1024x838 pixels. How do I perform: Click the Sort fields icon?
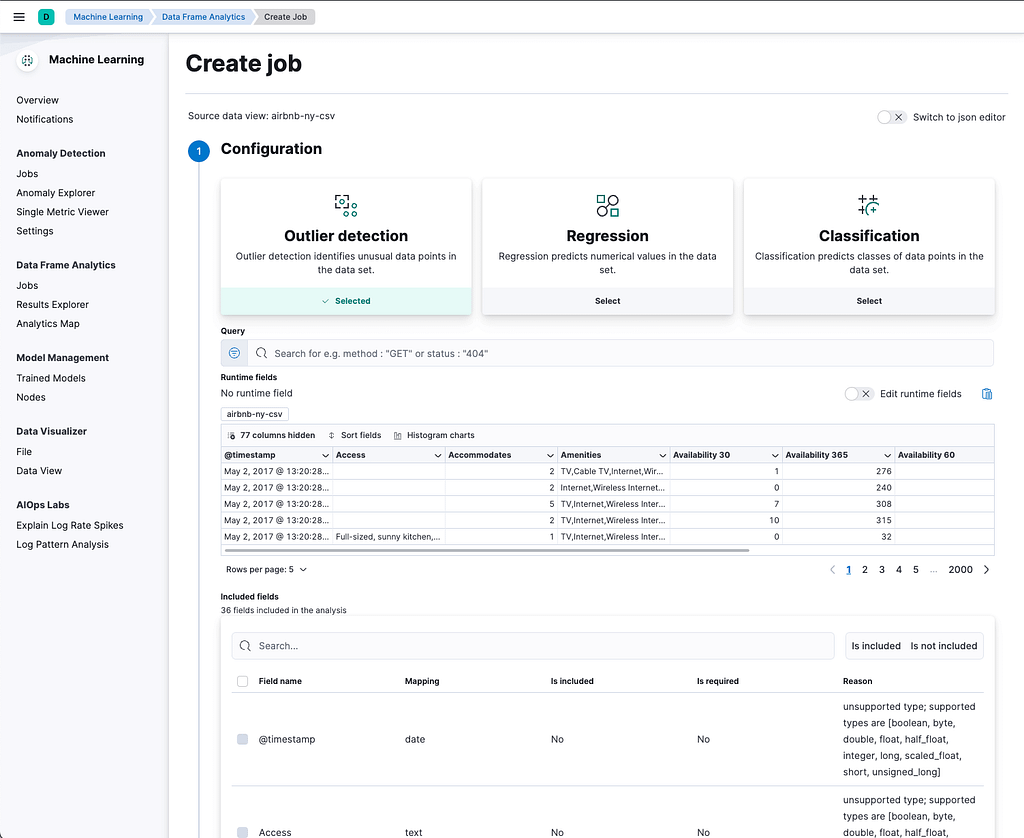coord(332,436)
